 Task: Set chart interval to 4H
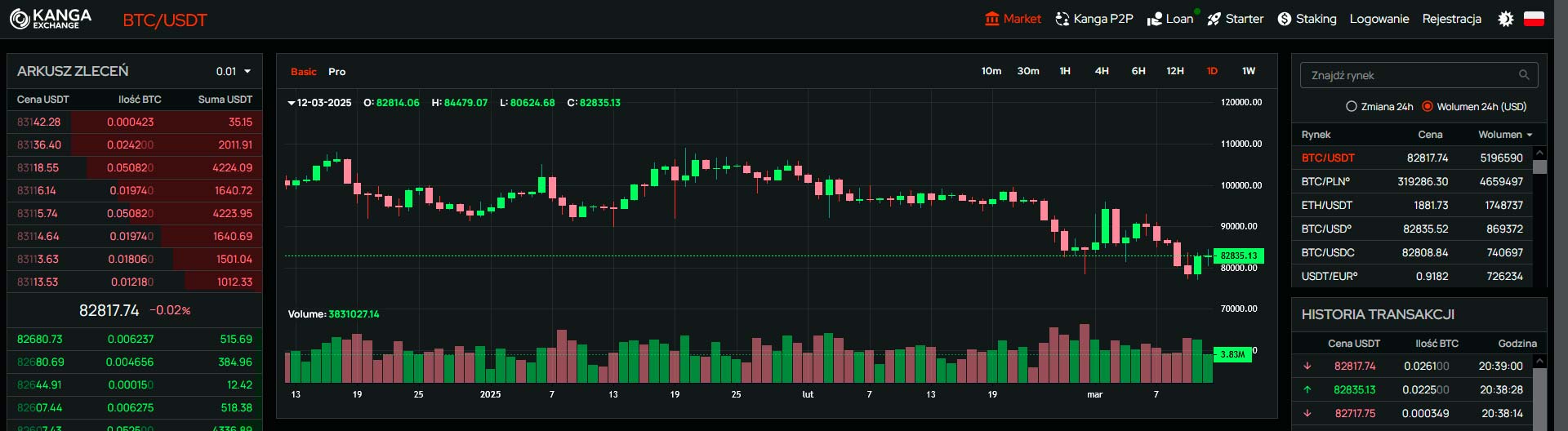(x=1102, y=71)
